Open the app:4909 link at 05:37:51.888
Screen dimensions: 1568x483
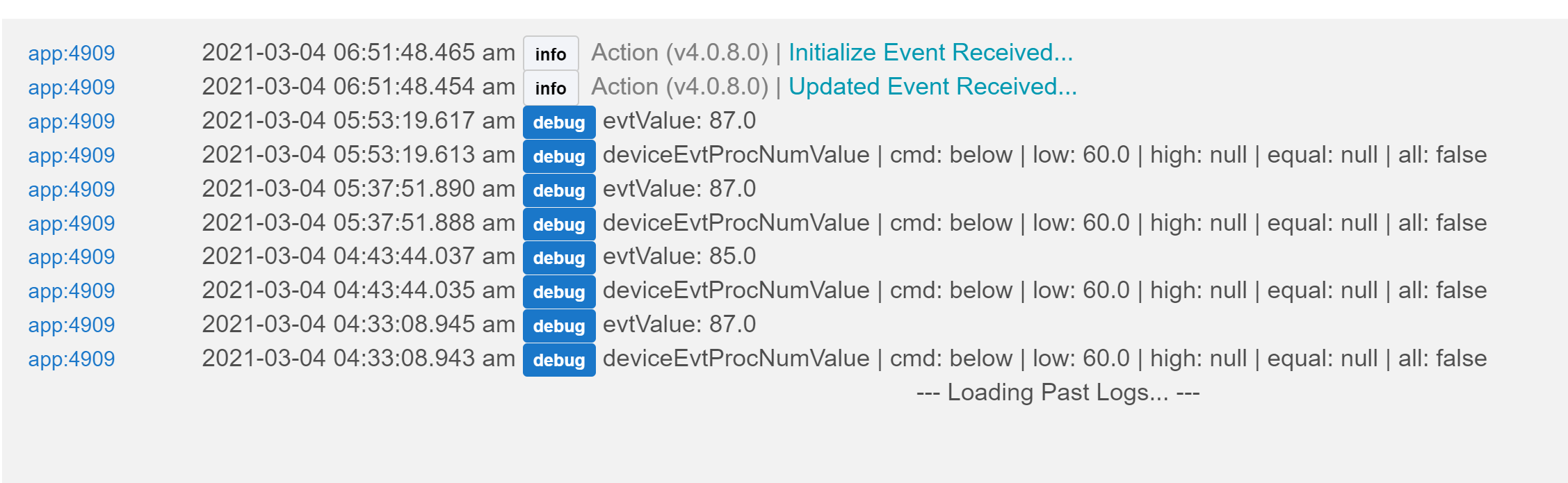pos(71,224)
